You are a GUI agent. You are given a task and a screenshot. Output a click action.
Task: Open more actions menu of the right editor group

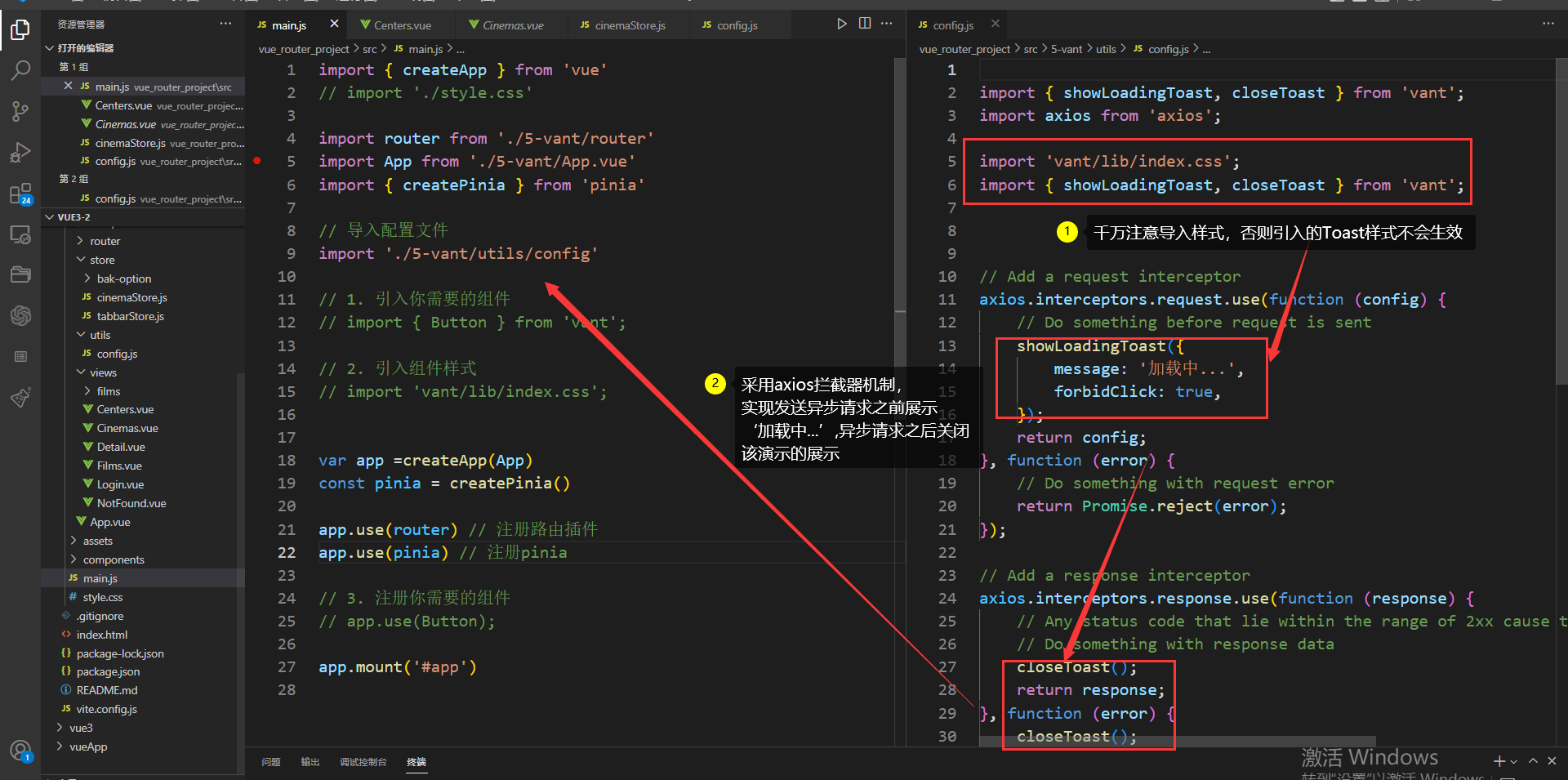point(1548,24)
